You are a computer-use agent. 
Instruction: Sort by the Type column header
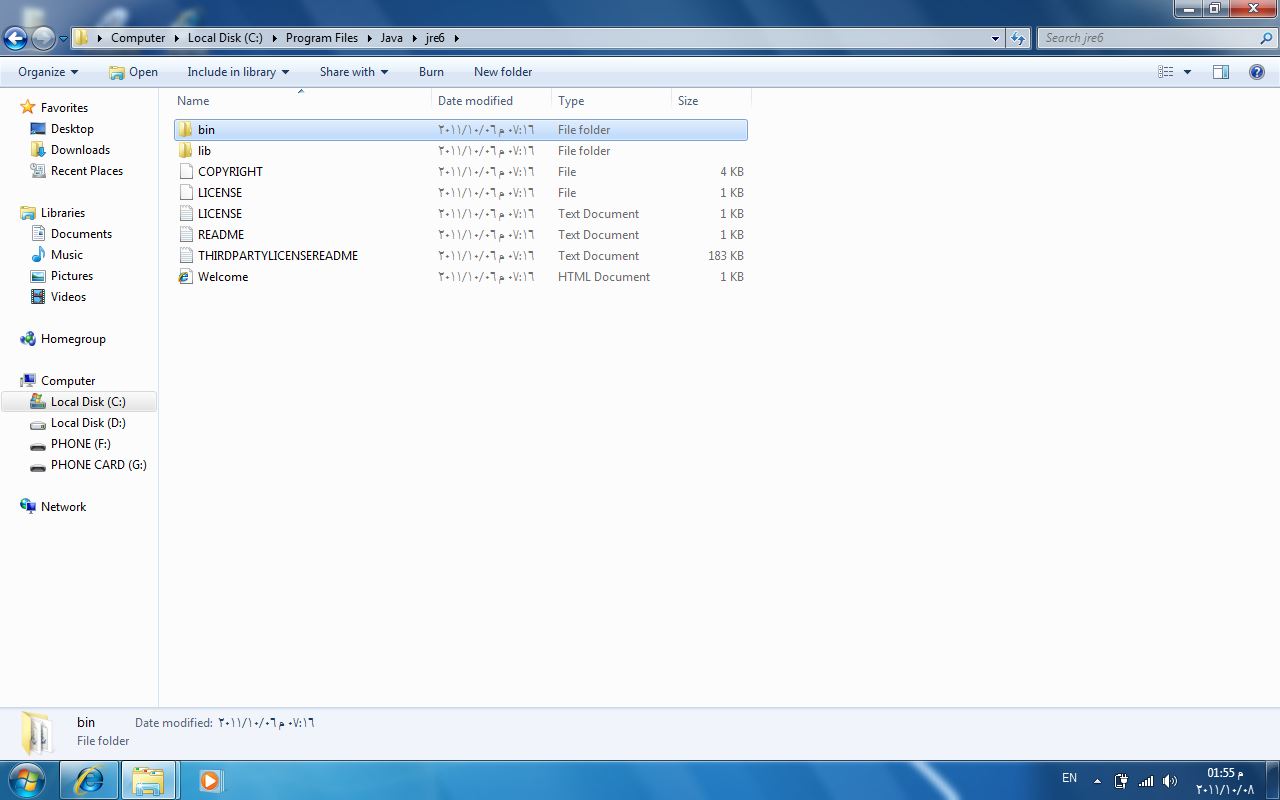pyautogui.click(x=611, y=101)
